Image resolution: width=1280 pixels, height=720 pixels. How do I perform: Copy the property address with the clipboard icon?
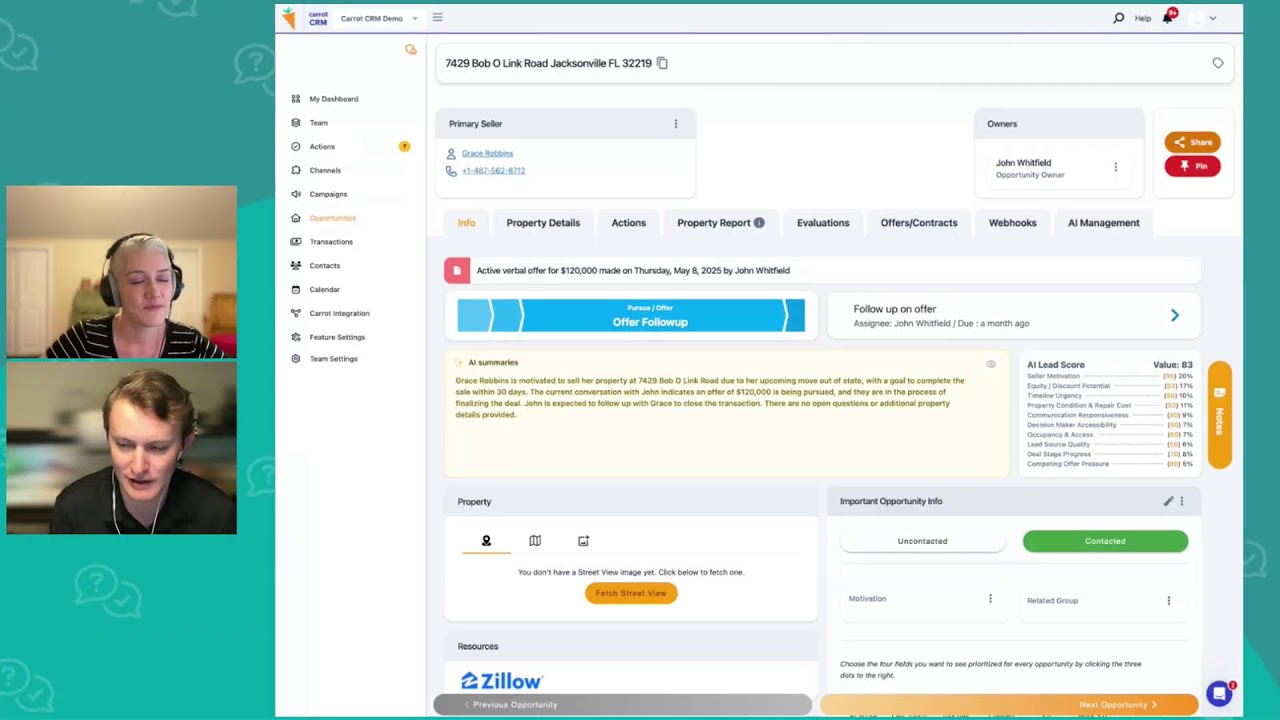pos(662,63)
